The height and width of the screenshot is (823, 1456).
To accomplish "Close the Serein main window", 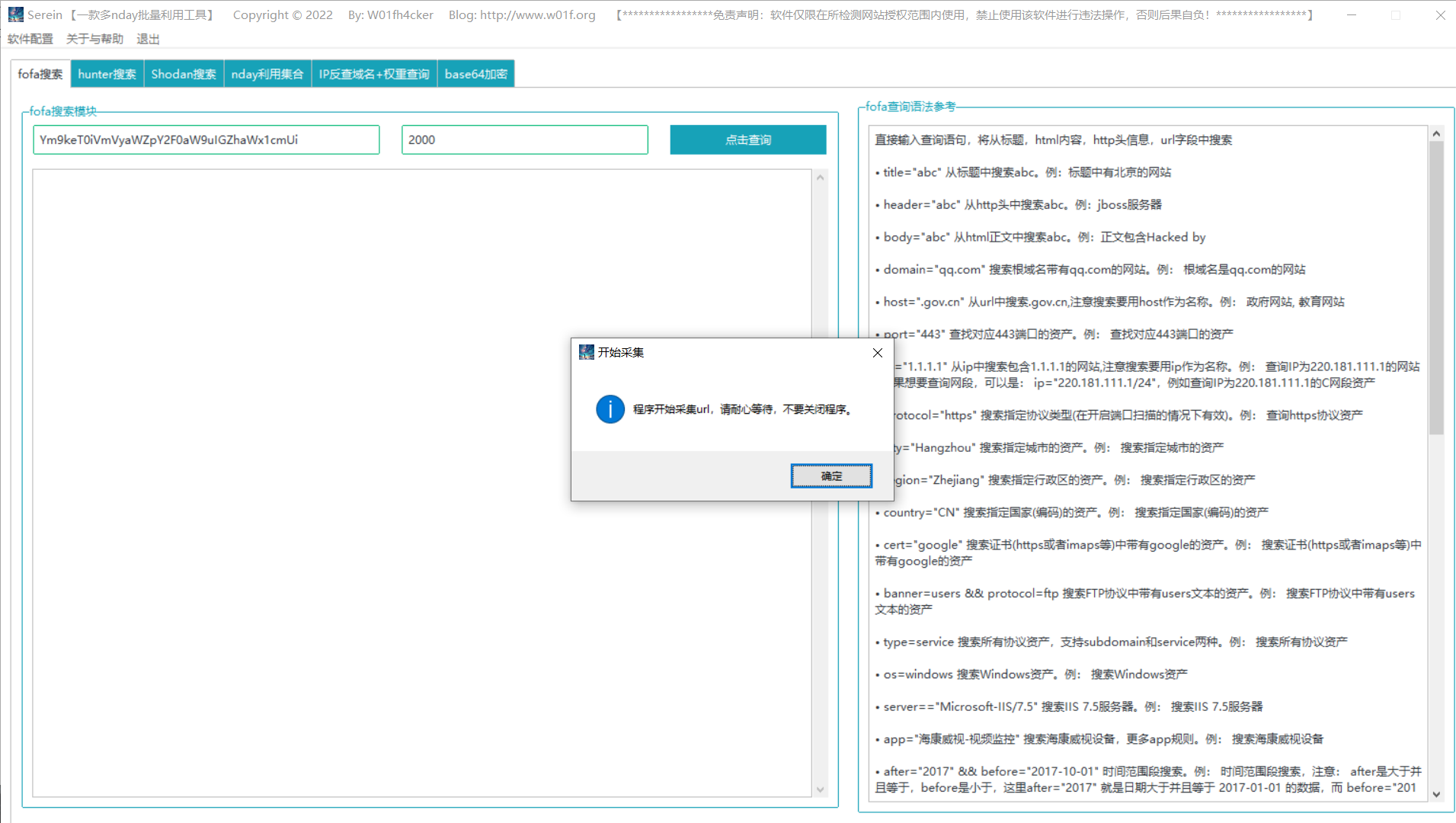I will point(1440,14).
